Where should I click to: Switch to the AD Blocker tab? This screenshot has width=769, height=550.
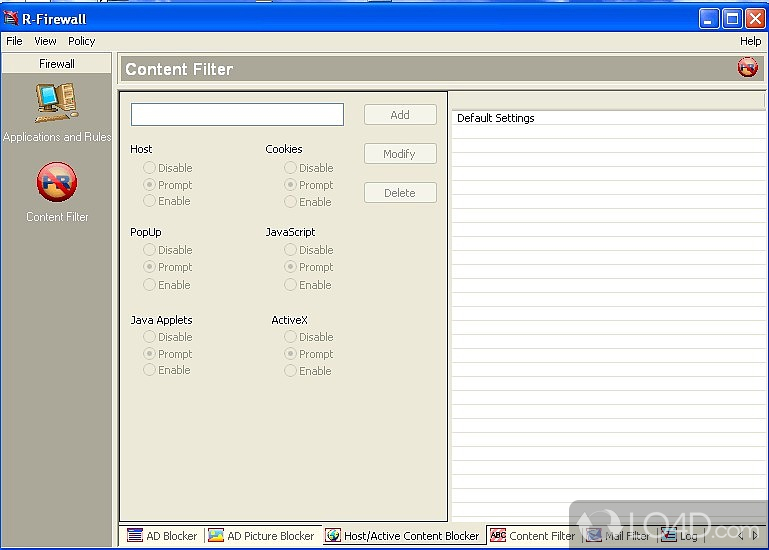point(162,536)
